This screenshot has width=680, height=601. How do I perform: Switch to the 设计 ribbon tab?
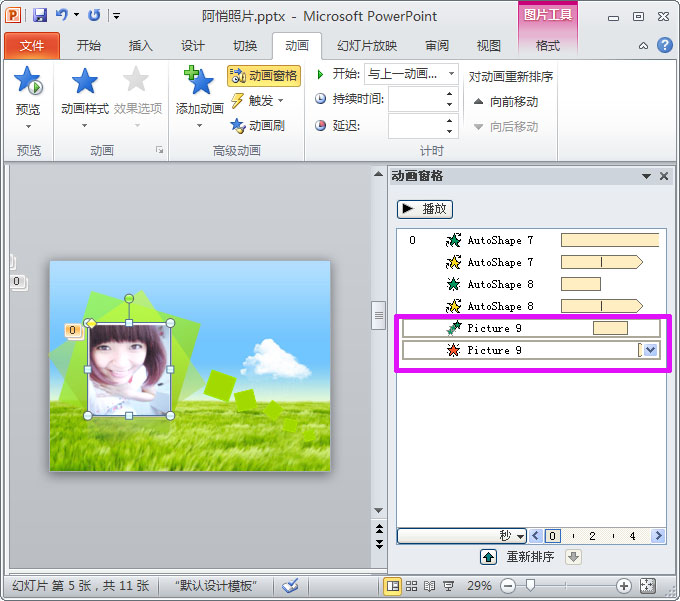(x=193, y=46)
